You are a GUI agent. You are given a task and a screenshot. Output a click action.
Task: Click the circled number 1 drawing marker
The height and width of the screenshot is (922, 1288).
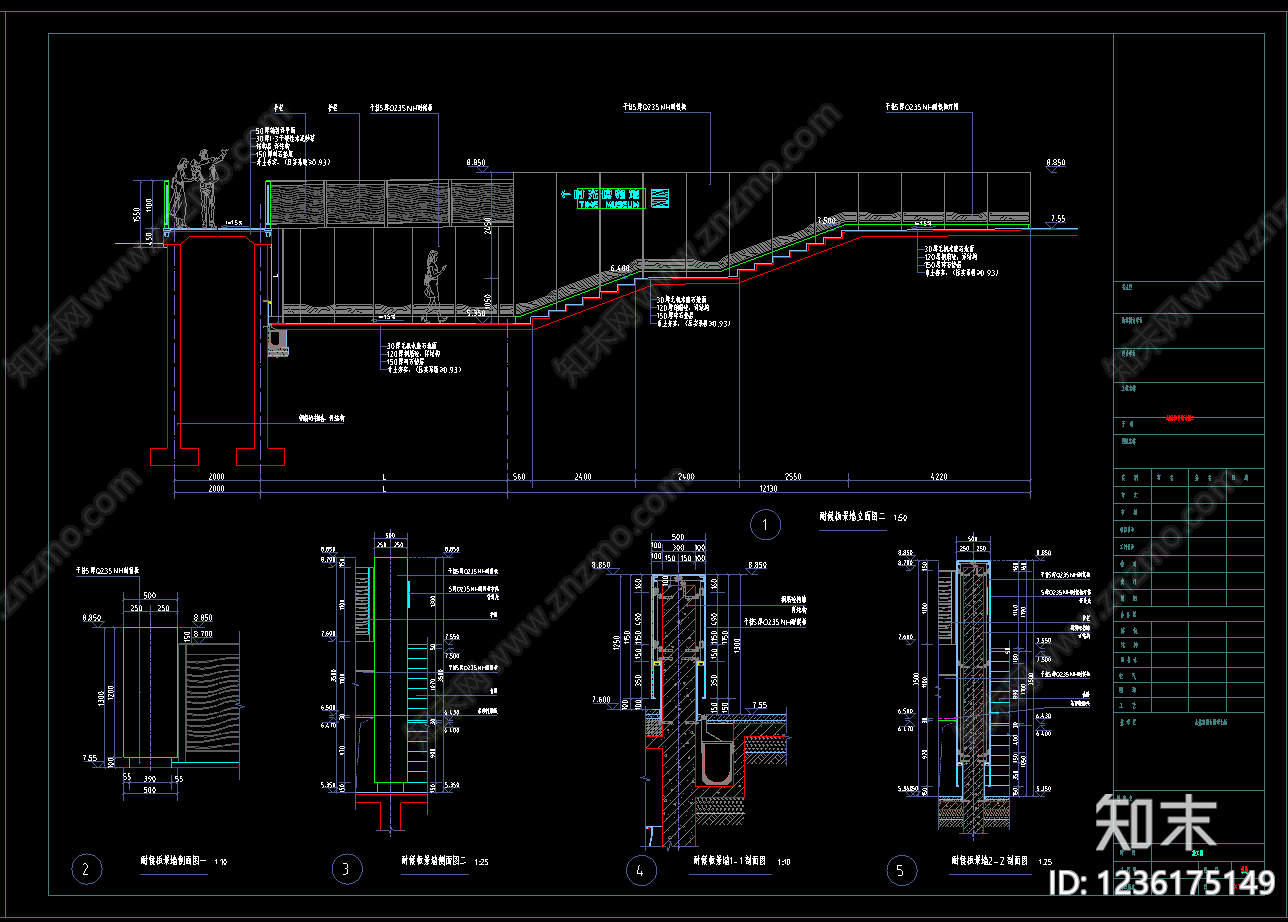point(765,524)
